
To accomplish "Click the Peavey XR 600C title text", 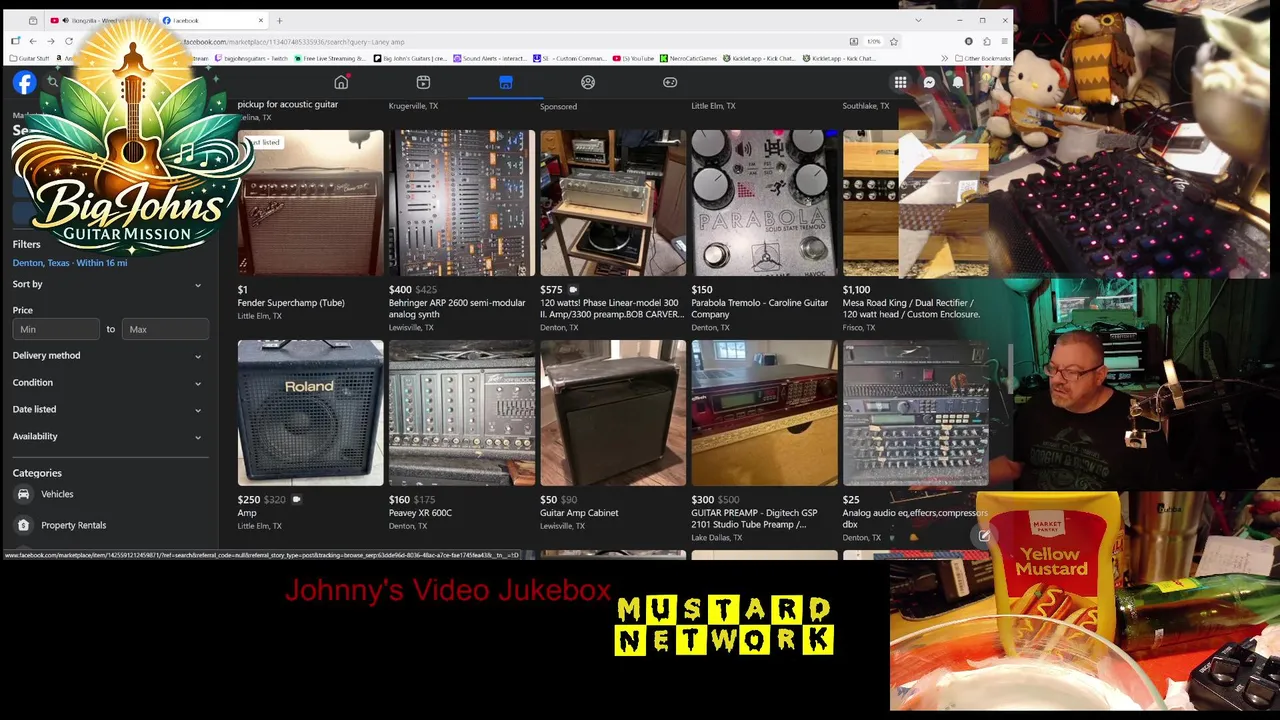I will [421, 513].
